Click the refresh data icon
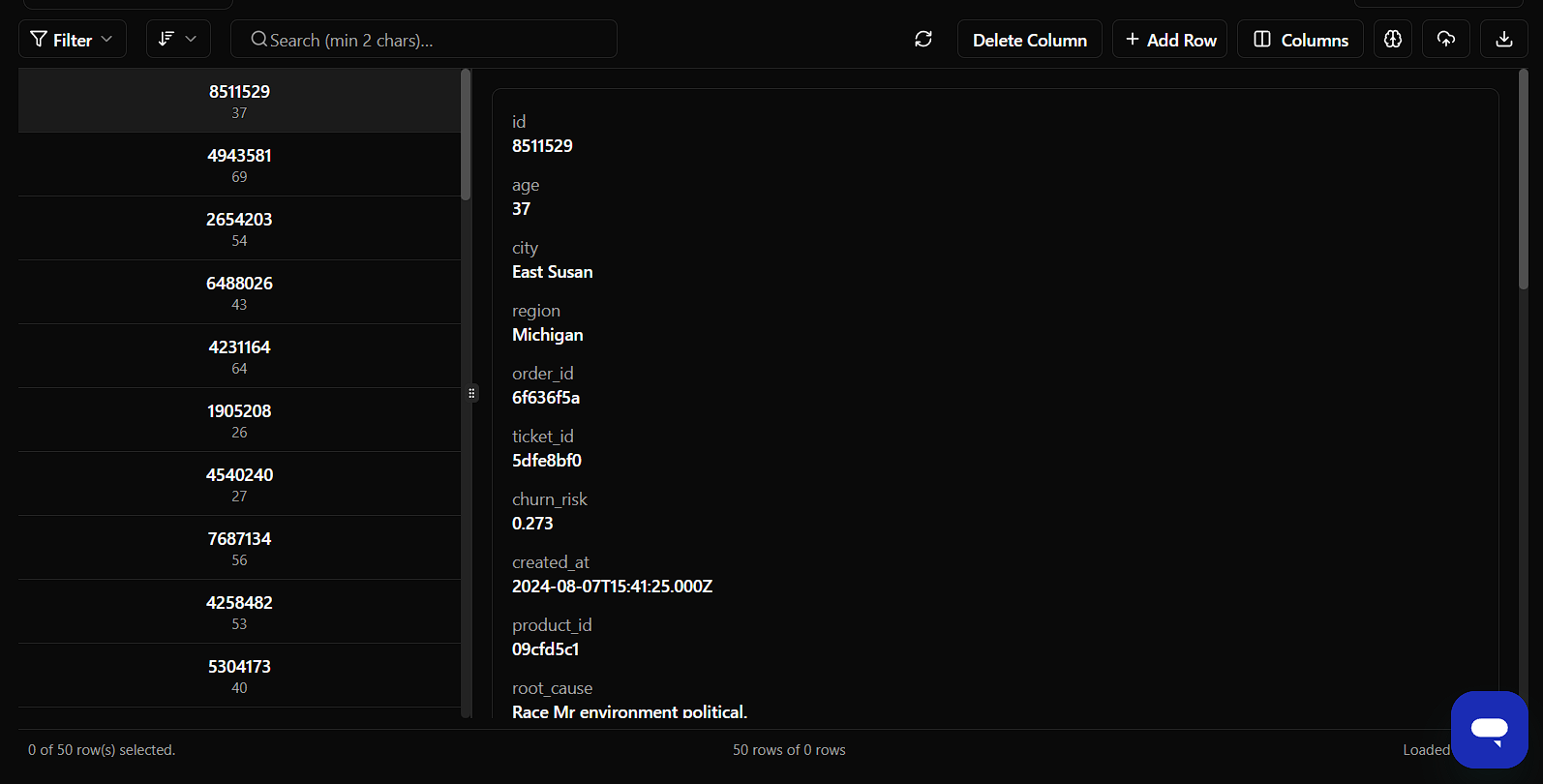This screenshot has width=1543, height=784. pos(923,39)
